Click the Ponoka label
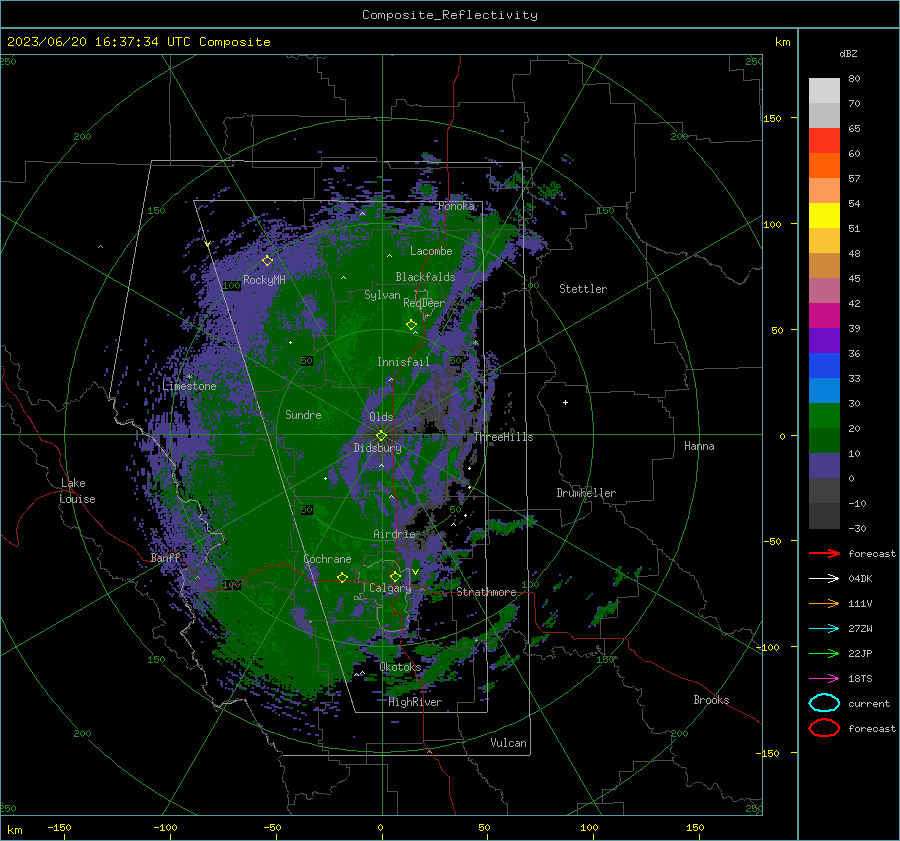Screen dimensions: 900x841 (x=456, y=206)
